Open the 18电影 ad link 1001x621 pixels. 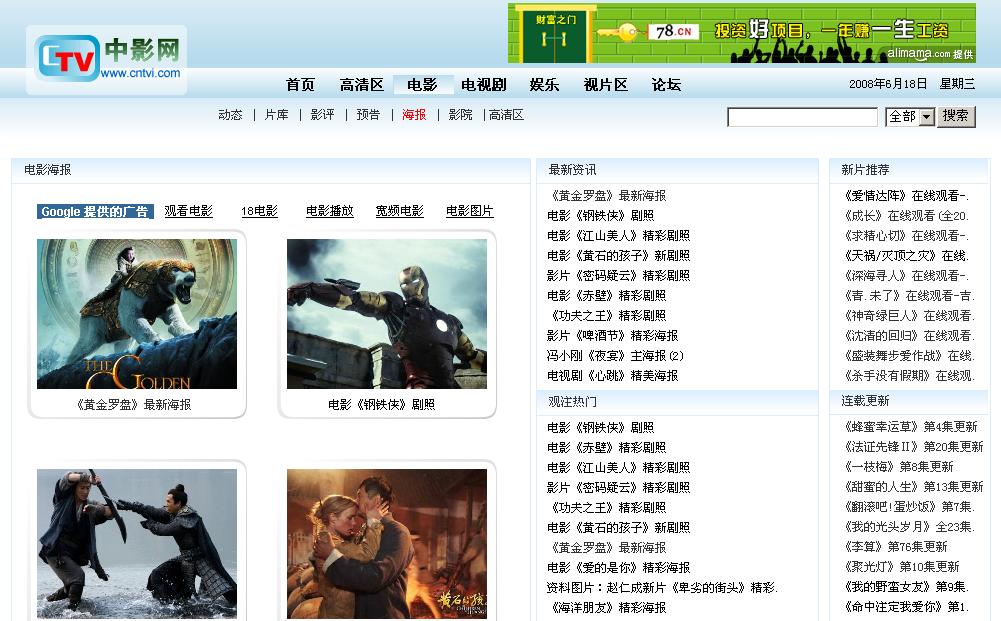259,211
